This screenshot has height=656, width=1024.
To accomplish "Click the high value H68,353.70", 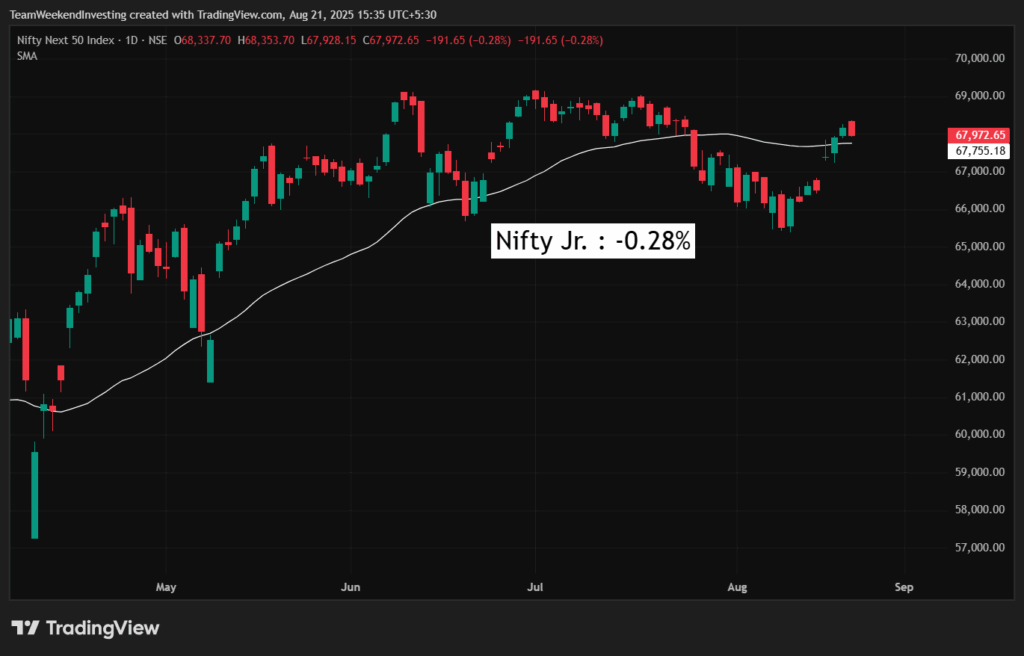I will pos(266,41).
